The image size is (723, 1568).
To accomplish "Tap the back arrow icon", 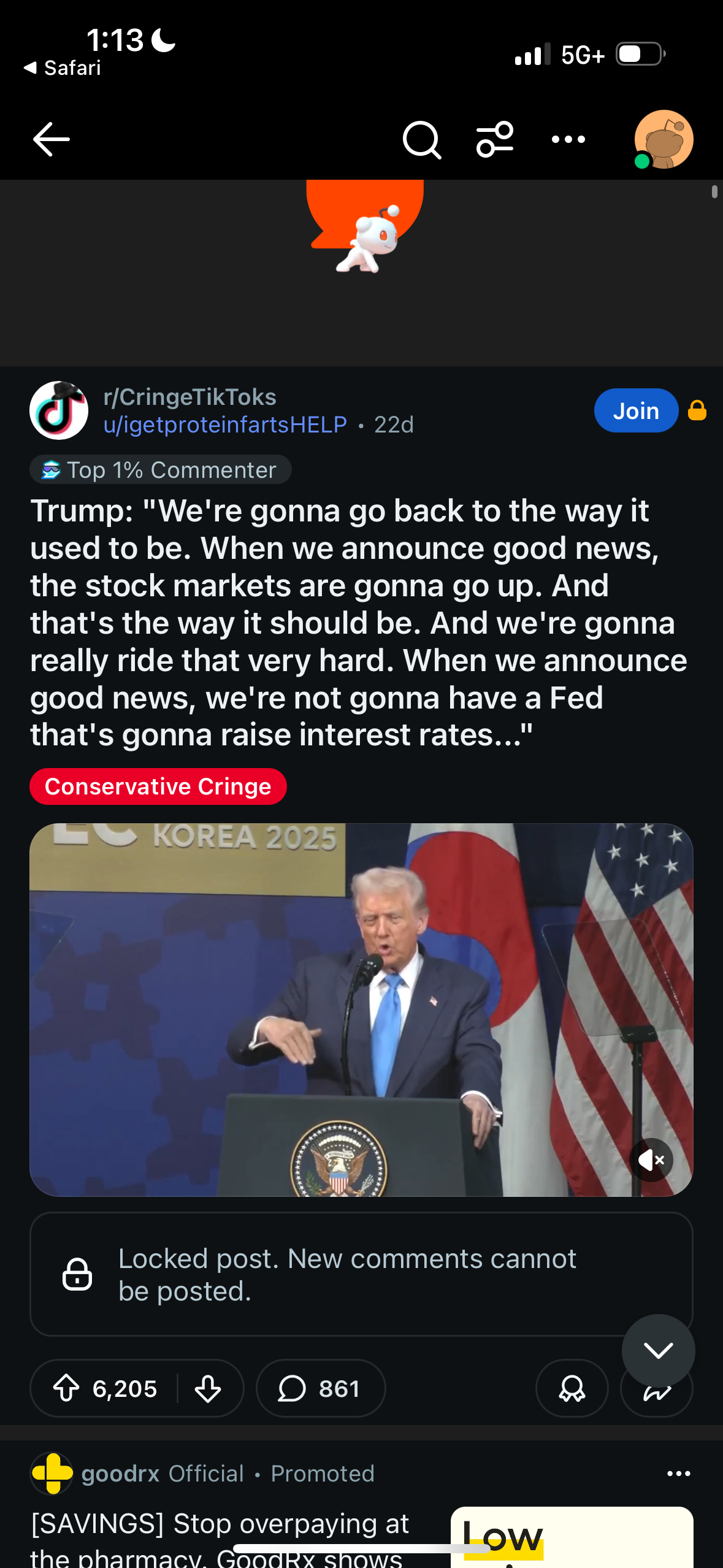I will pos(52,139).
